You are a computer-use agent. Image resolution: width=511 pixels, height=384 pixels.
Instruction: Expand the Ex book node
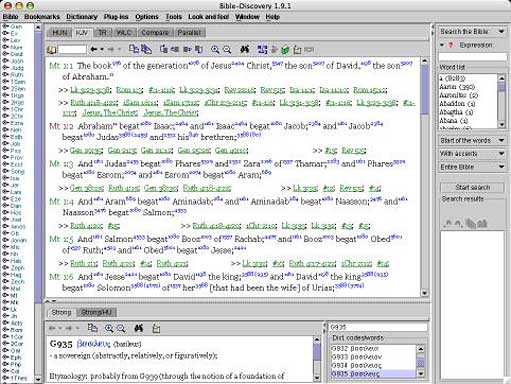coord(5,33)
